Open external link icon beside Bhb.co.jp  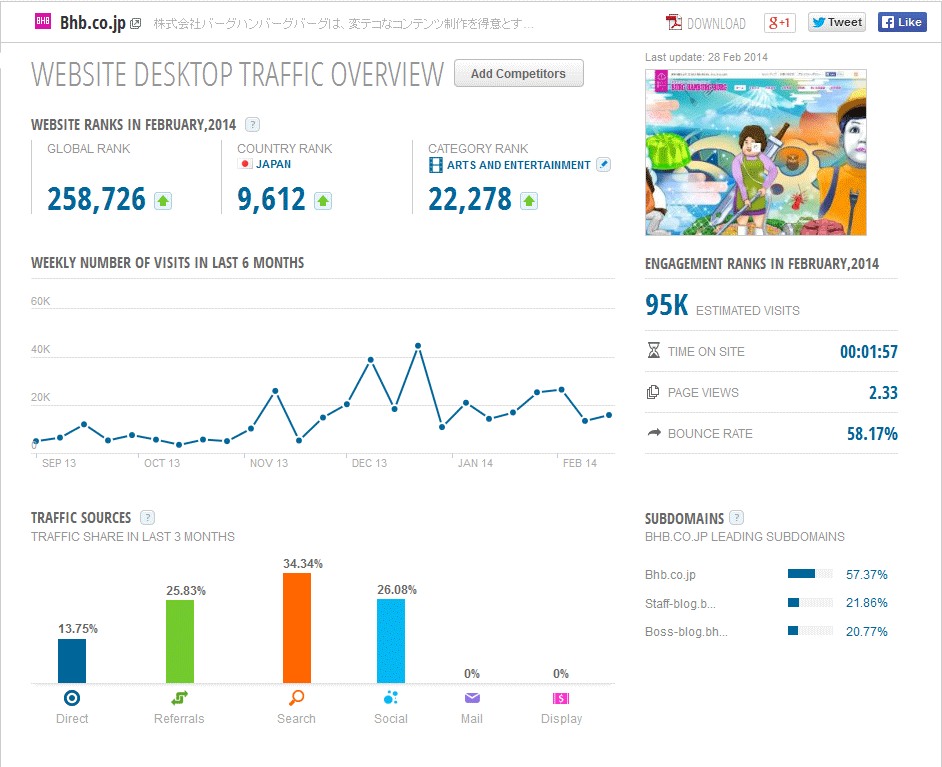coord(136,23)
